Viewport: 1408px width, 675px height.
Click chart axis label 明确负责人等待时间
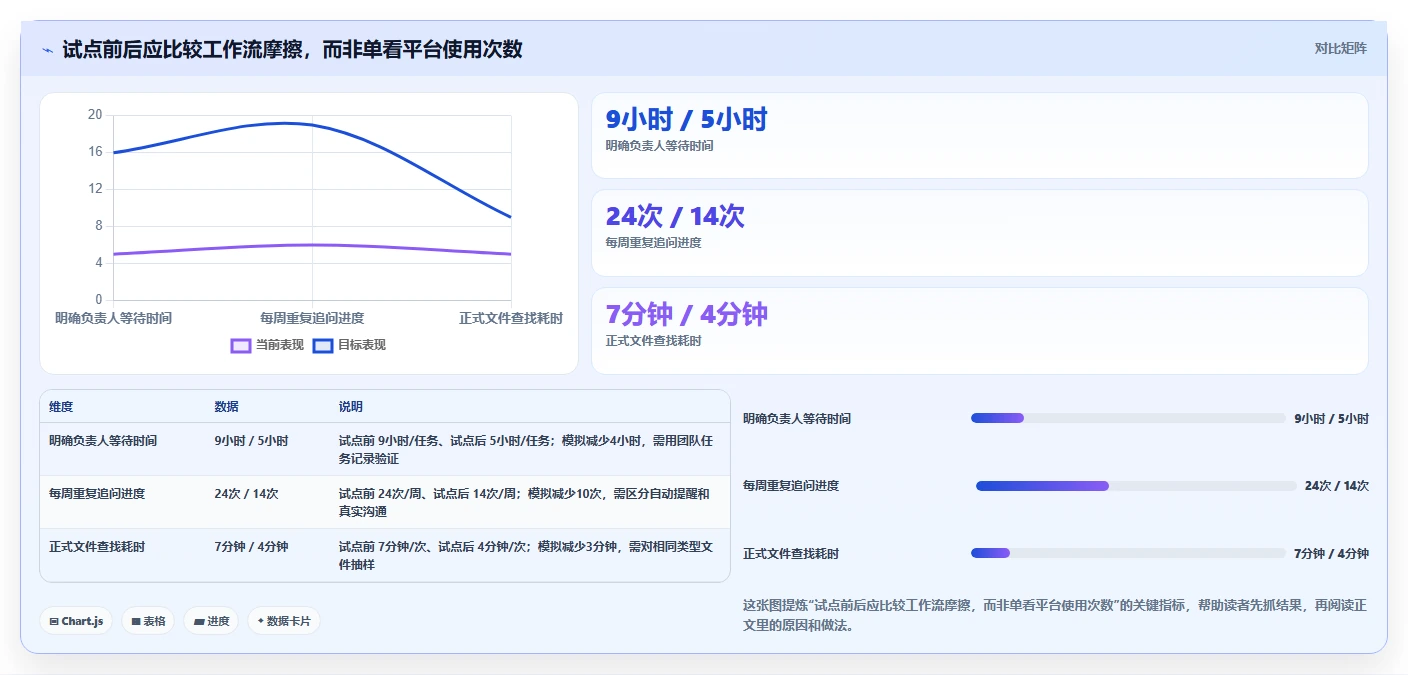(x=113, y=319)
